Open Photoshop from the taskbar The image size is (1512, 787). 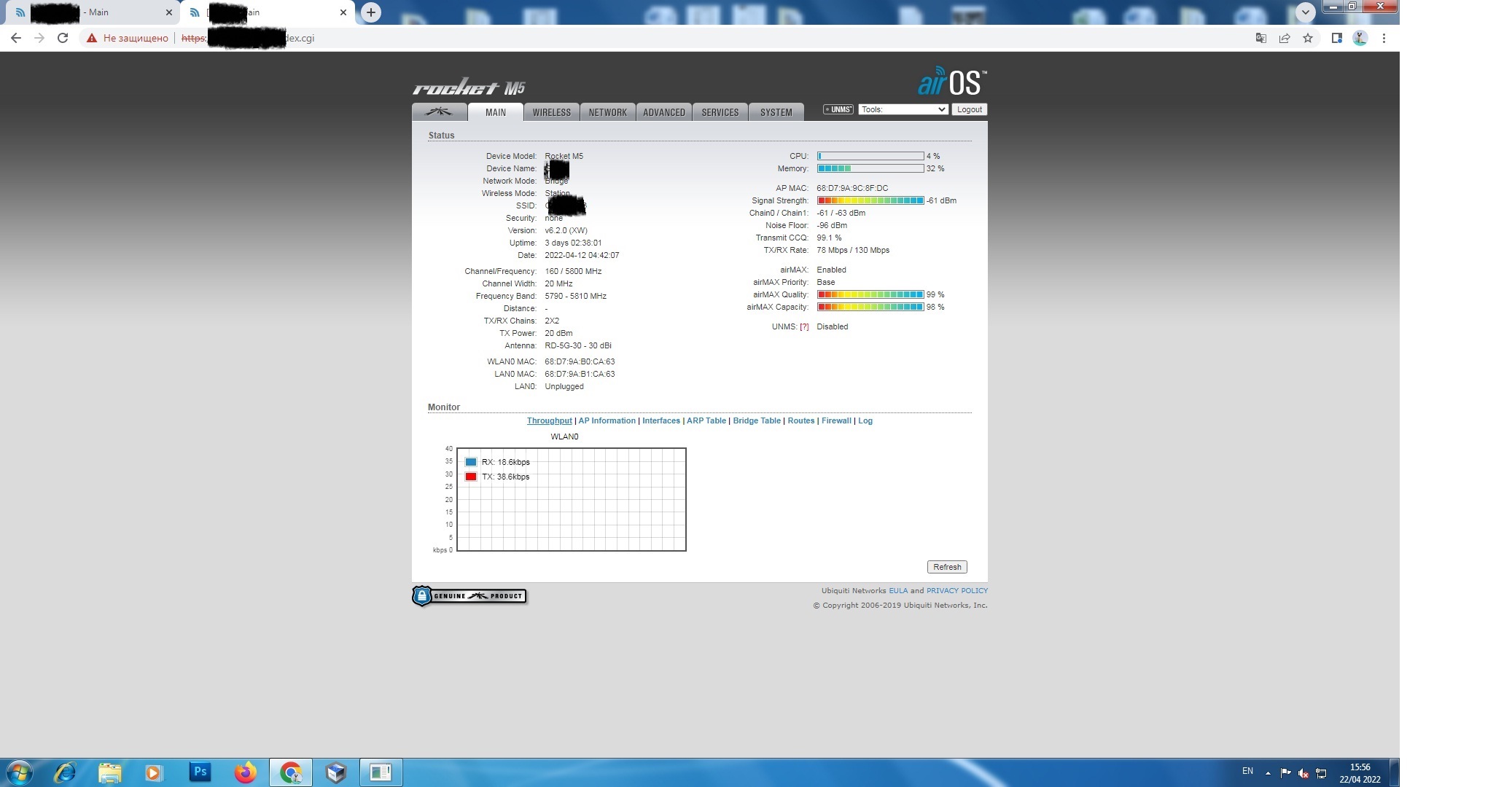click(200, 772)
